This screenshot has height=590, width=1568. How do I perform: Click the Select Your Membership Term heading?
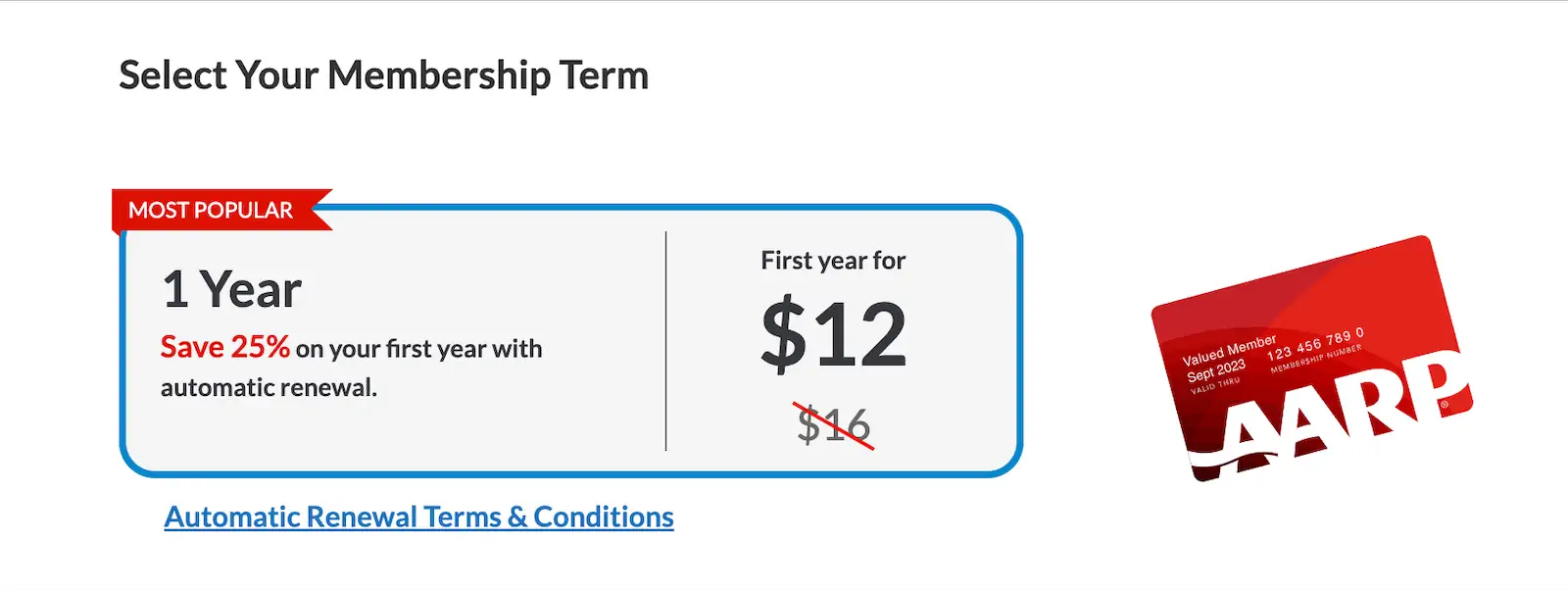click(382, 74)
